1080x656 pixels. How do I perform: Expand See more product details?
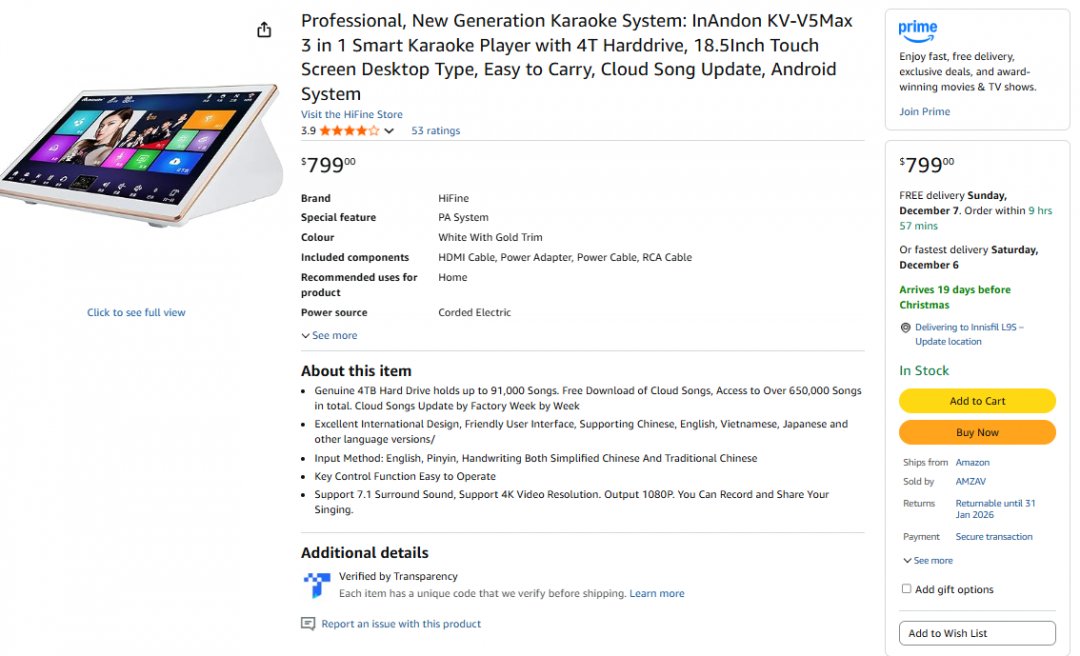(x=329, y=336)
